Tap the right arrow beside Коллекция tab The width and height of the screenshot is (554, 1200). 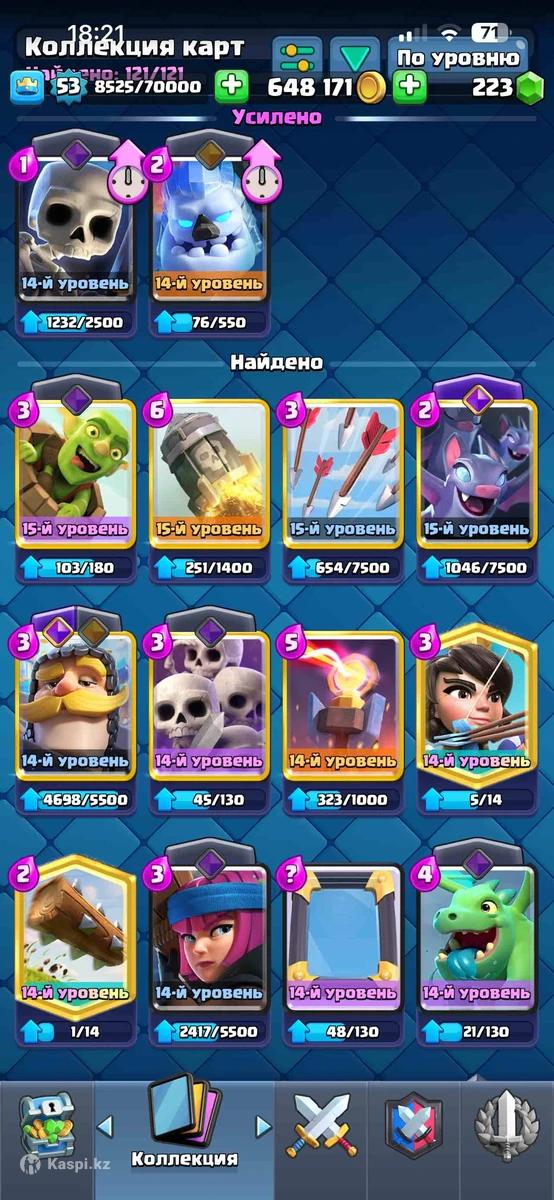click(x=263, y=1127)
